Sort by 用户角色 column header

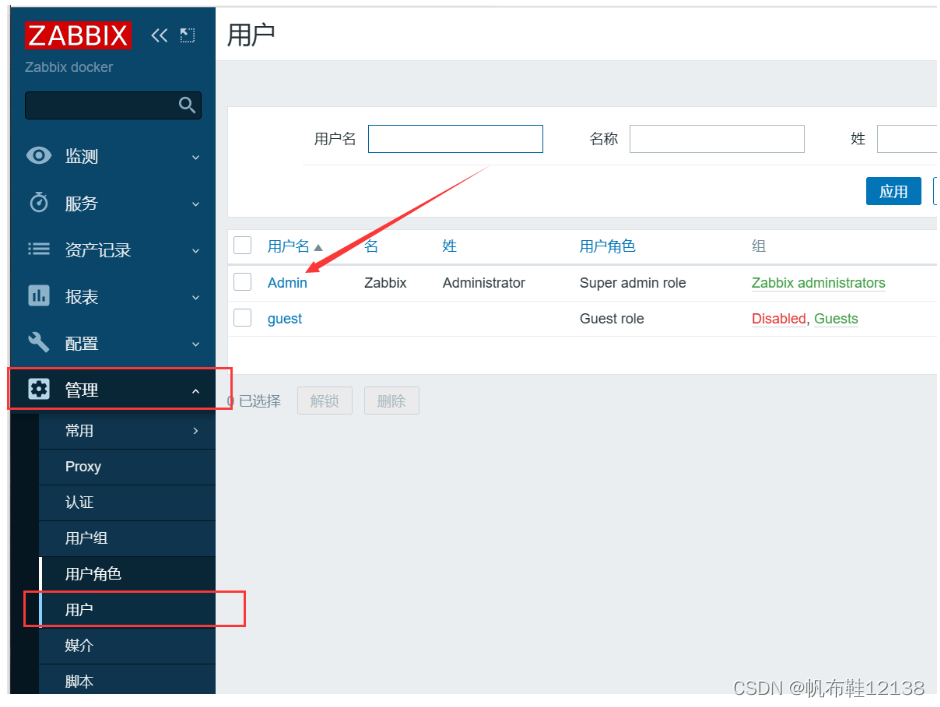coord(607,246)
